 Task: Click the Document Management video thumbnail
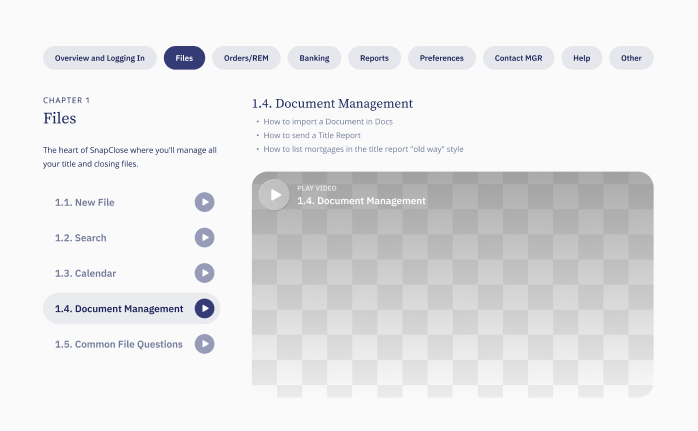pyautogui.click(x=452, y=285)
